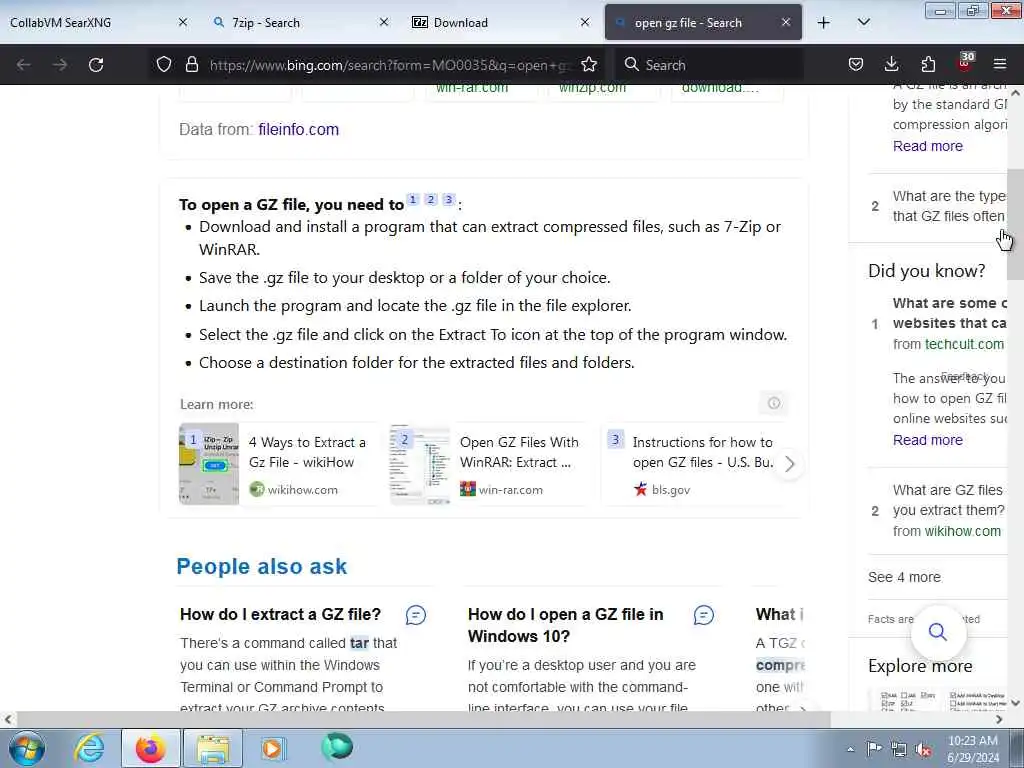Bookmark this page with star icon
1024x768 pixels.
pos(589,64)
